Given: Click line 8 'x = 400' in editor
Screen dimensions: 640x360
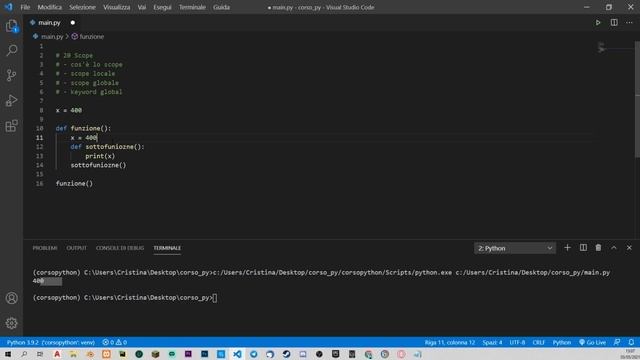Looking at the screenshot, I should click(69, 110).
